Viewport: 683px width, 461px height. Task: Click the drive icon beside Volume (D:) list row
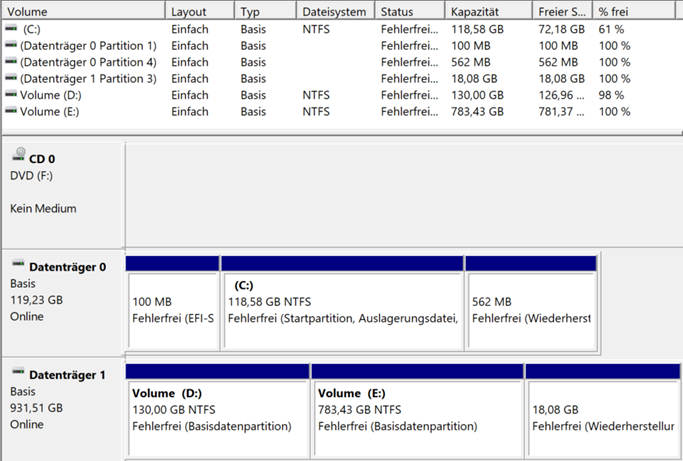click(11, 94)
